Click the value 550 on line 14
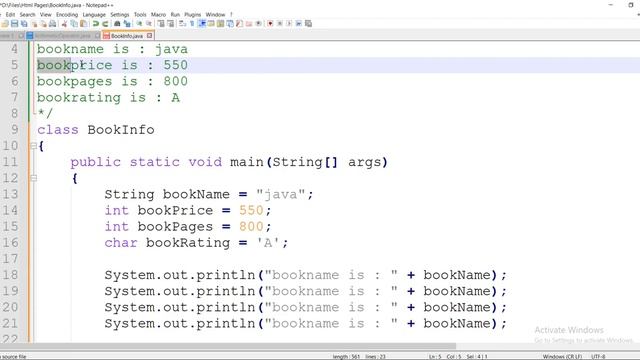The width and height of the screenshot is (640, 360). click(x=251, y=211)
